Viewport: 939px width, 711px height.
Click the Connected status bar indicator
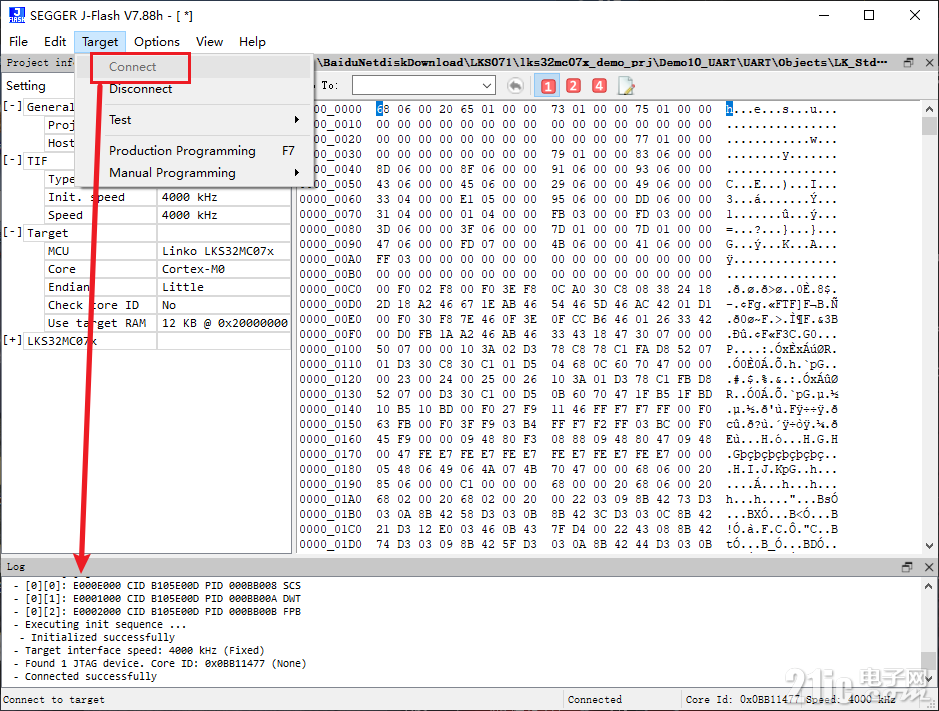coord(595,700)
